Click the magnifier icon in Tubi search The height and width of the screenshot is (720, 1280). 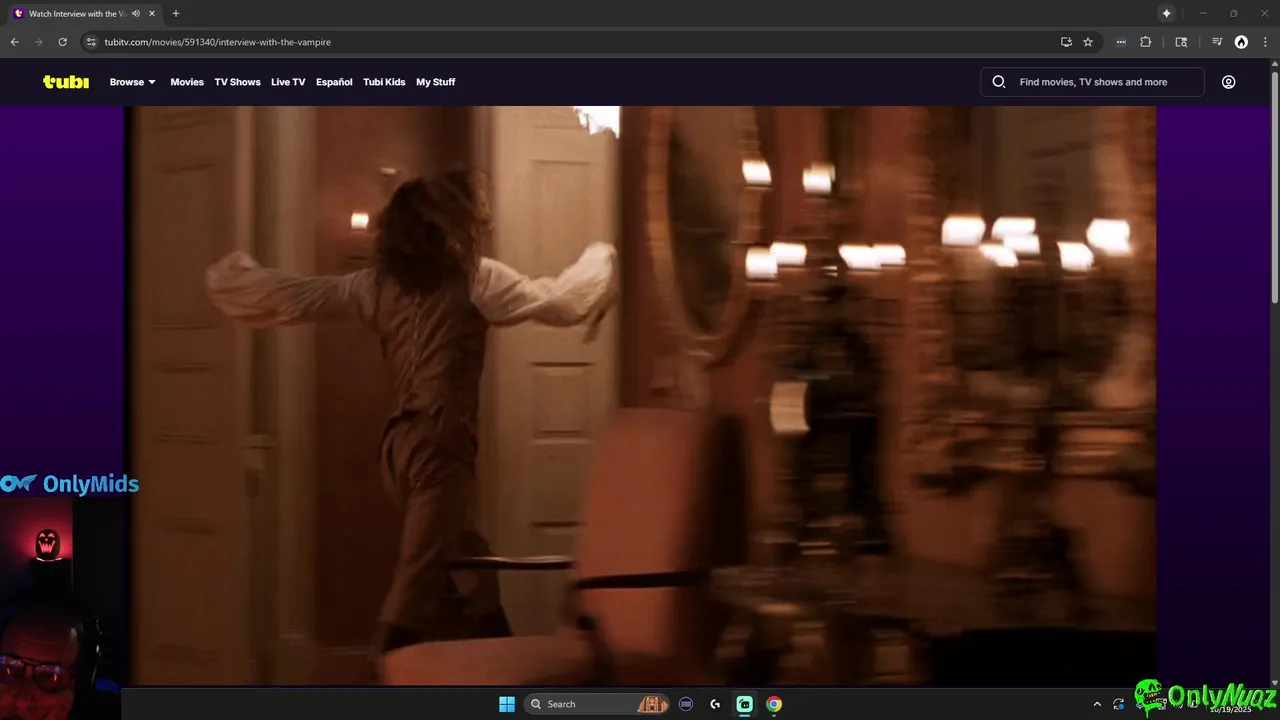pyautogui.click(x=998, y=82)
